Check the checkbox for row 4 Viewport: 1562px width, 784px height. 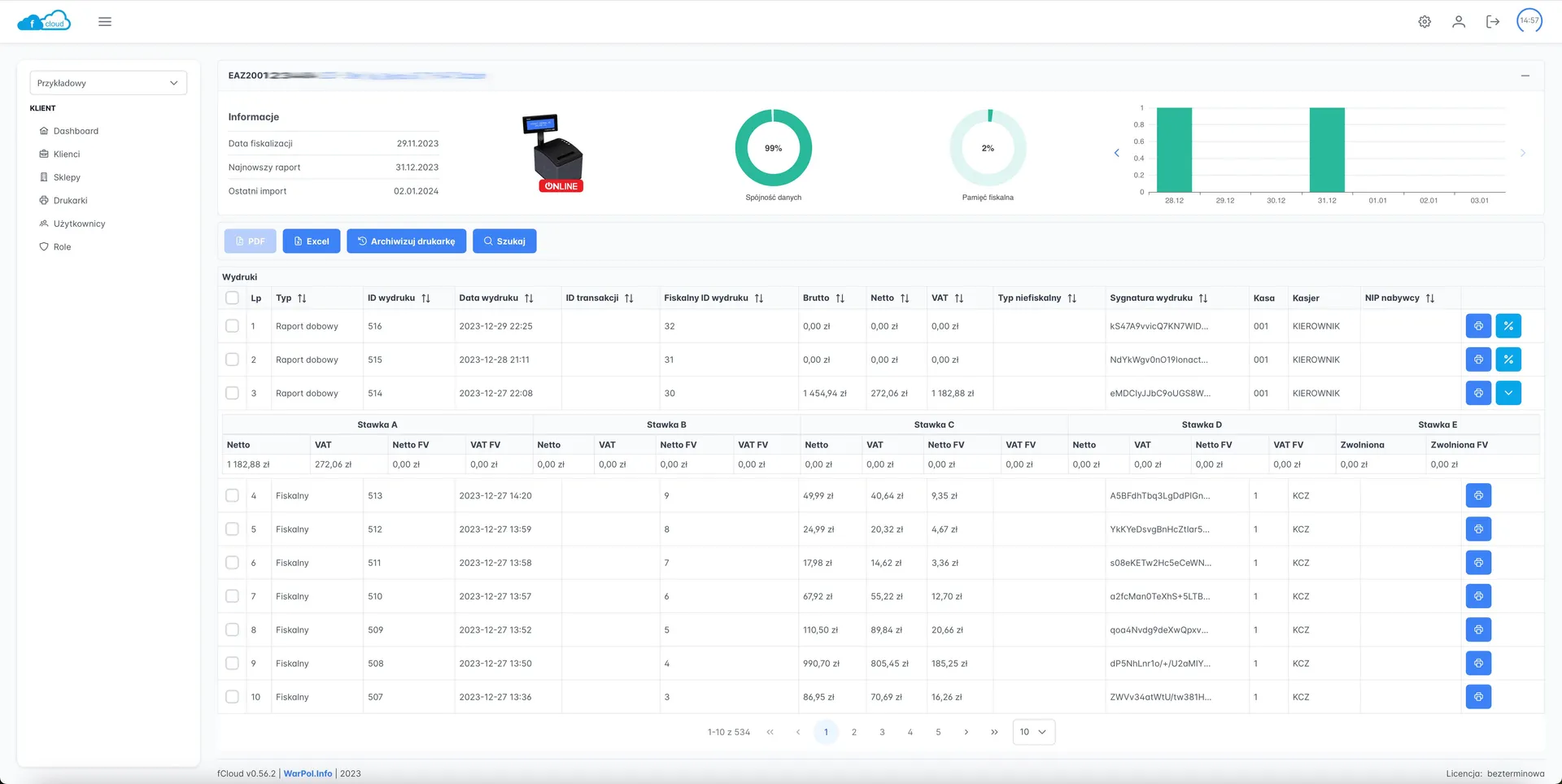click(x=232, y=495)
